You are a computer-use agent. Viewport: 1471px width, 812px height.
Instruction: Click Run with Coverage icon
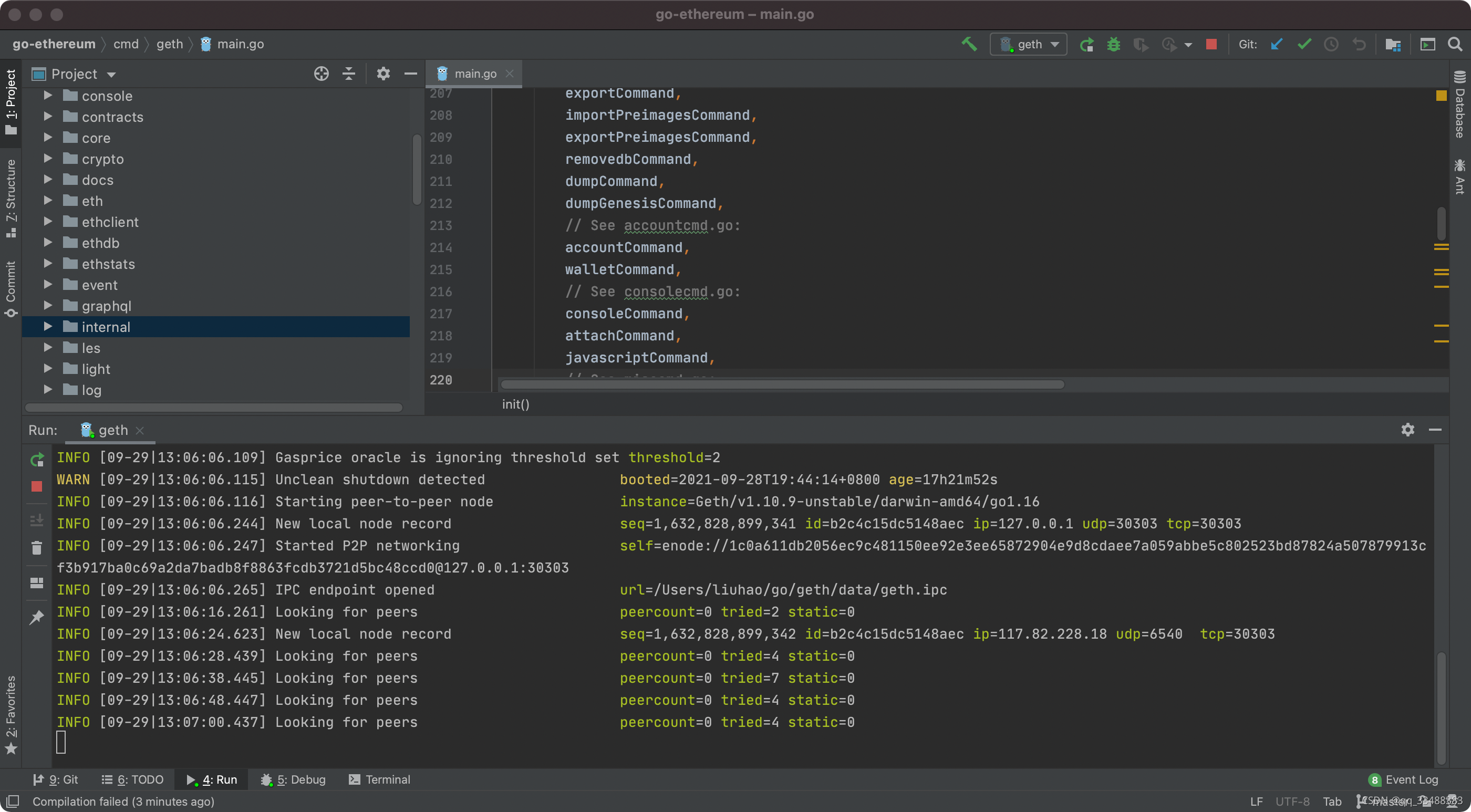pos(1141,44)
